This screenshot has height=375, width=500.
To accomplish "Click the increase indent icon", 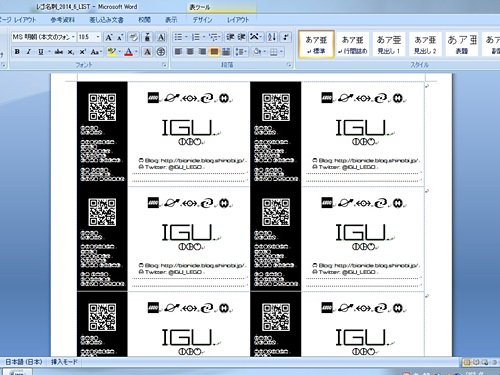I will coord(242,37).
